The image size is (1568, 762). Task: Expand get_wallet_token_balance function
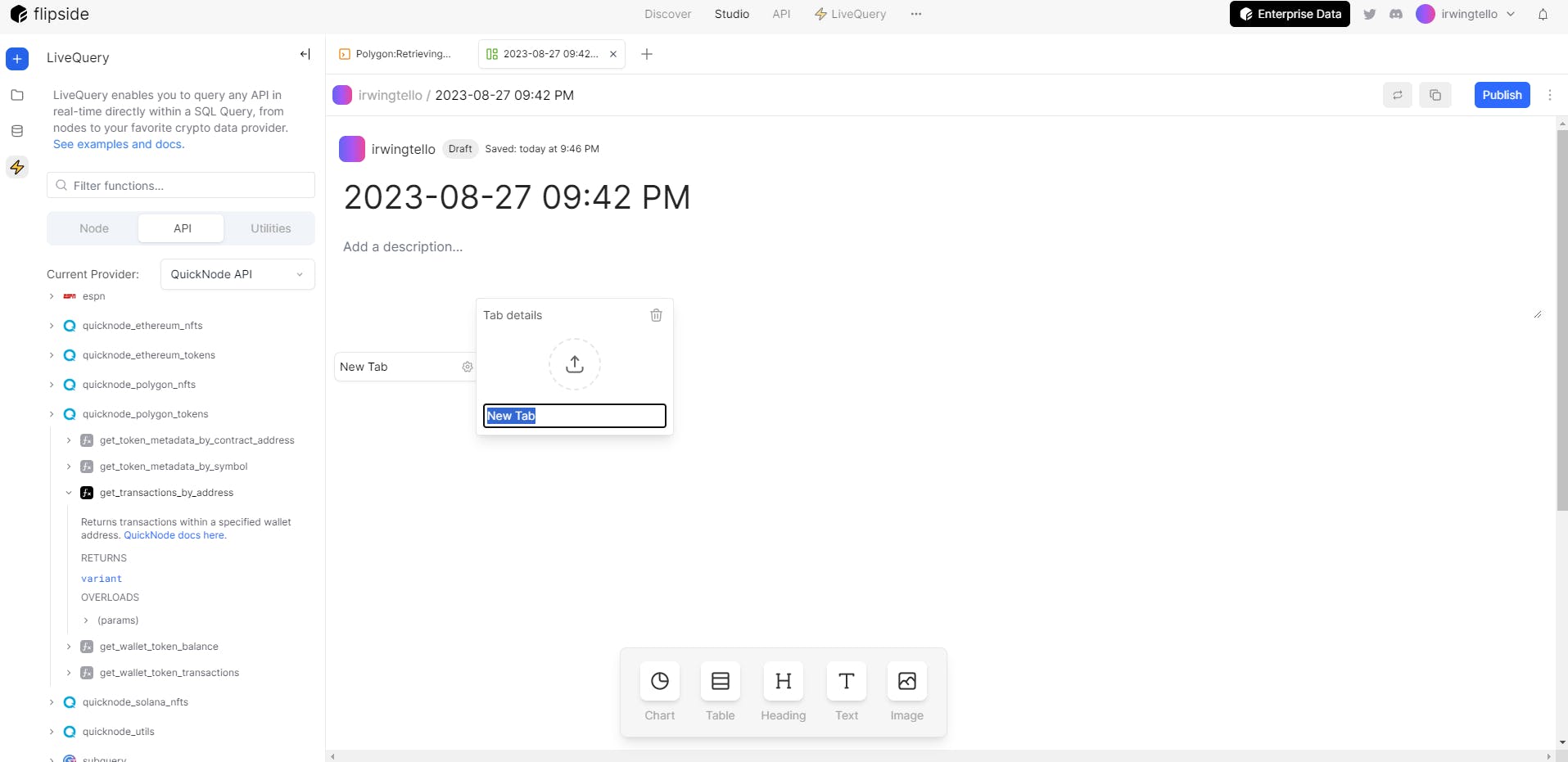pos(69,647)
